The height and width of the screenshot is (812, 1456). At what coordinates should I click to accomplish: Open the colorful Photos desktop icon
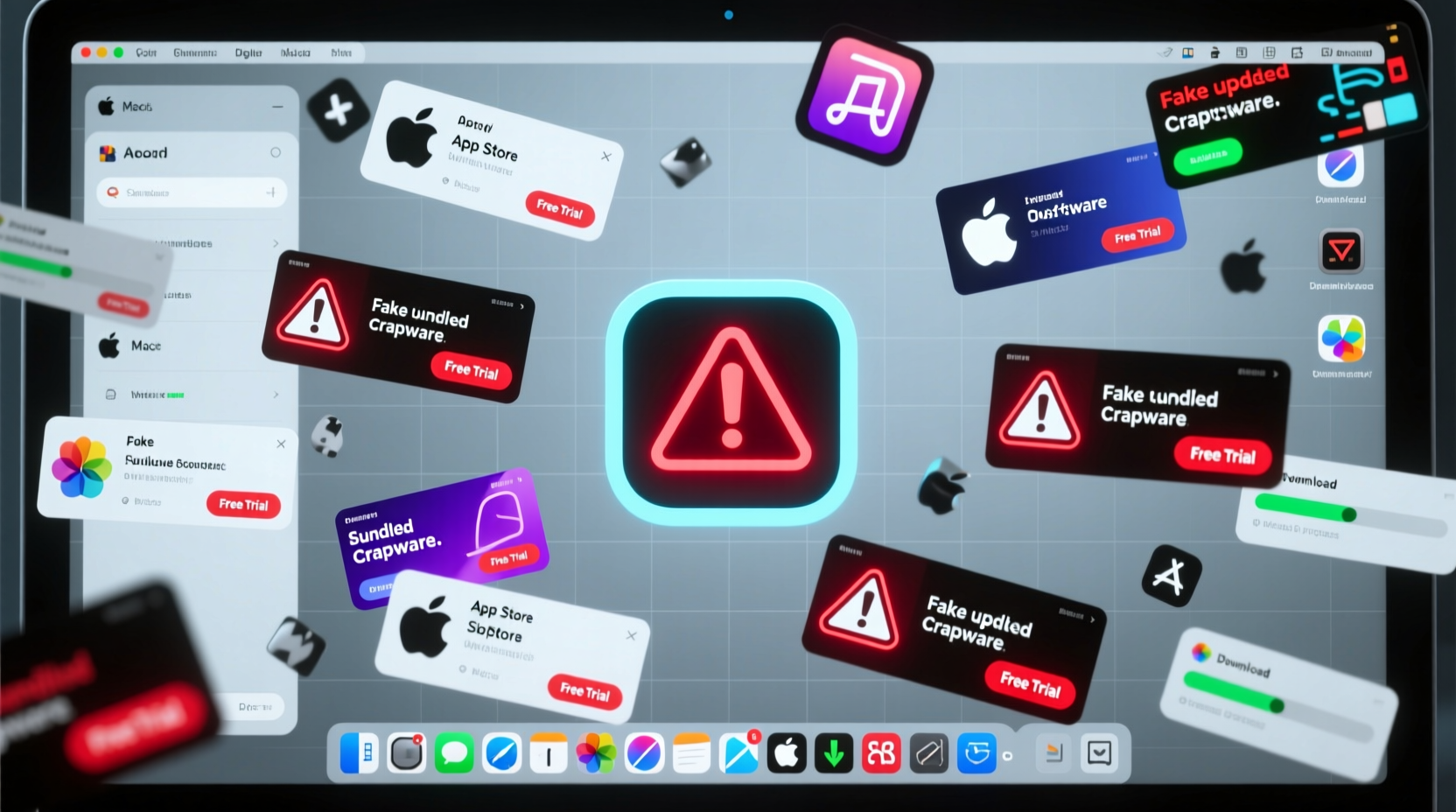coord(1341,339)
